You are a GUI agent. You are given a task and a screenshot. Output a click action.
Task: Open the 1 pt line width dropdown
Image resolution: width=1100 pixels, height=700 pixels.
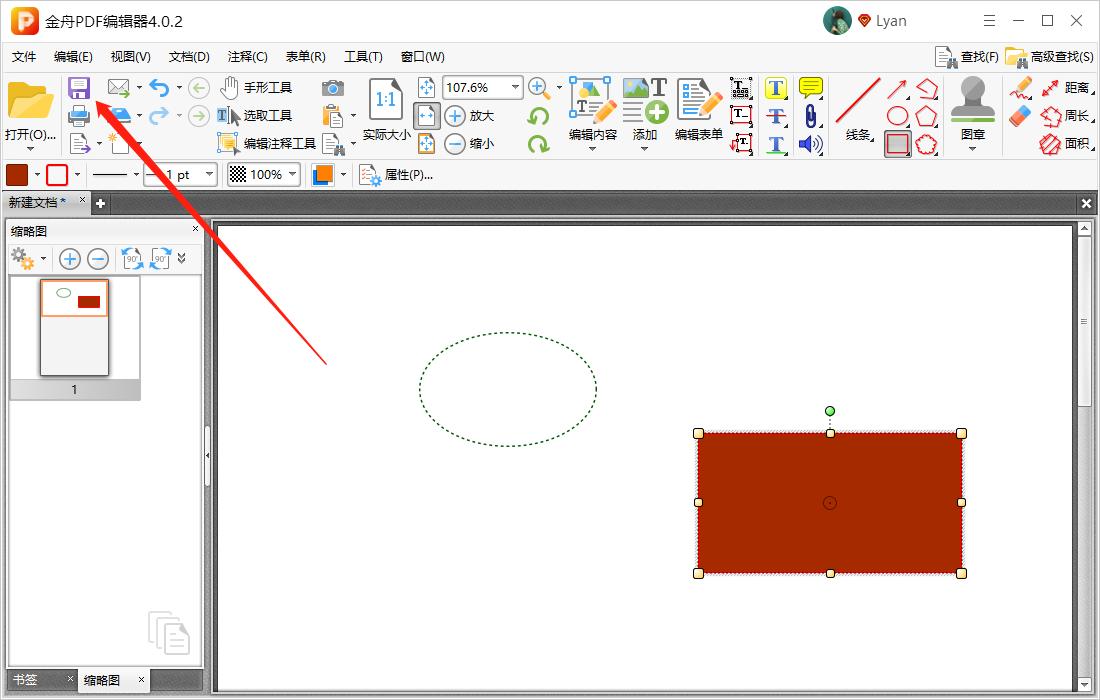pyautogui.click(x=209, y=175)
